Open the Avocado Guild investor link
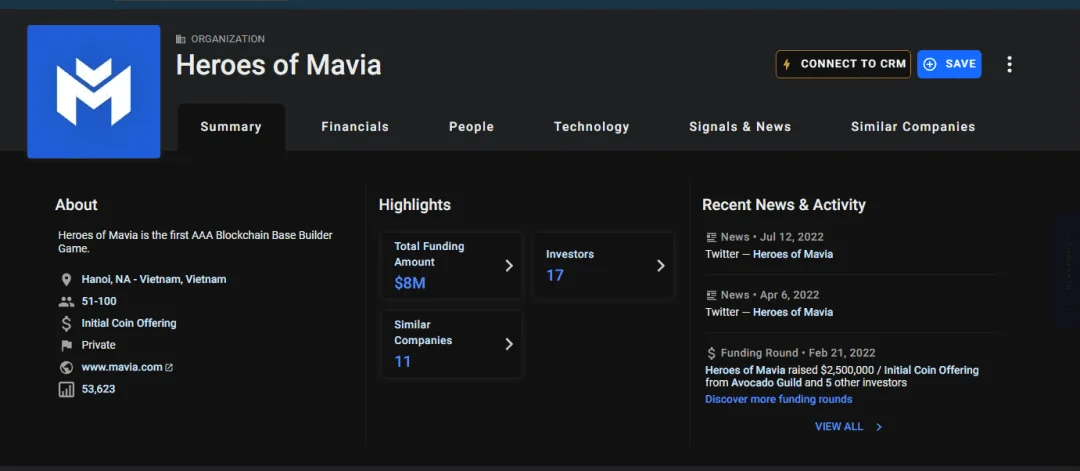 [767, 383]
